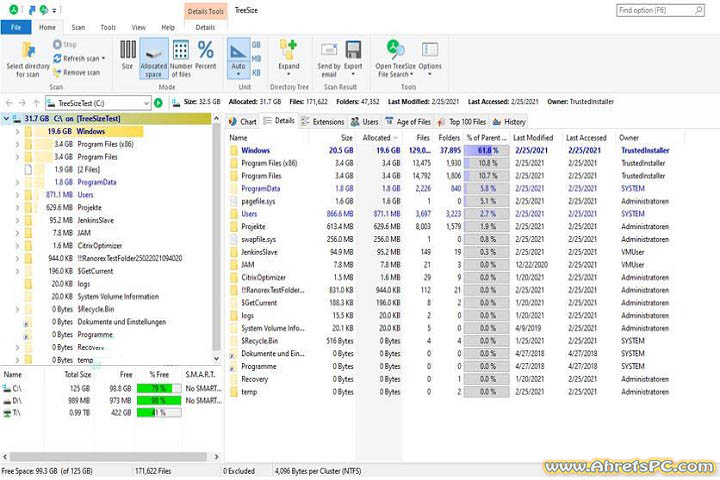Screen dimensions: 720x480
Task: Switch mode to Size
Action: tap(128, 55)
